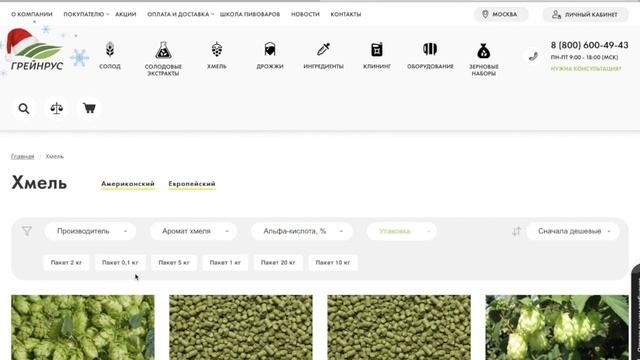Open the Клининг category icon
The height and width of the screenshot is (360, 640).
(377, 49)
